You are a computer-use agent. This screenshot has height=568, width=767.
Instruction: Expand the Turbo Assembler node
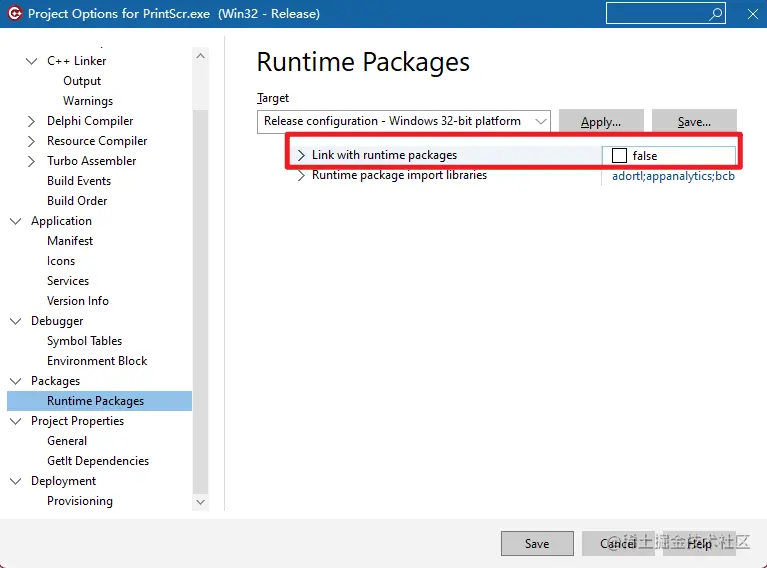click(x=32, y=161)
